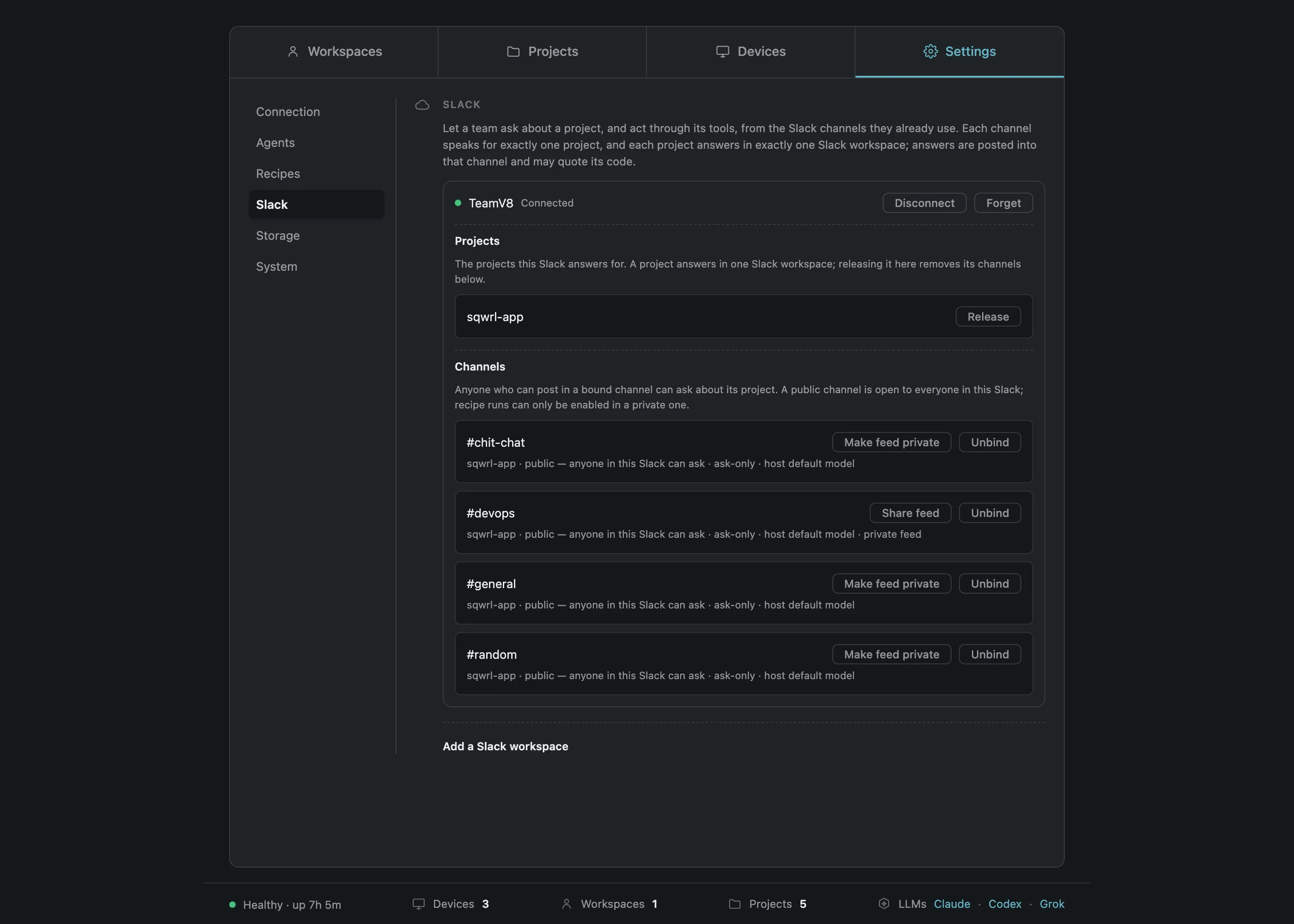The image size is (1294, 924).
Task: Click the SLACK section heading
Action: click(462, 105)
